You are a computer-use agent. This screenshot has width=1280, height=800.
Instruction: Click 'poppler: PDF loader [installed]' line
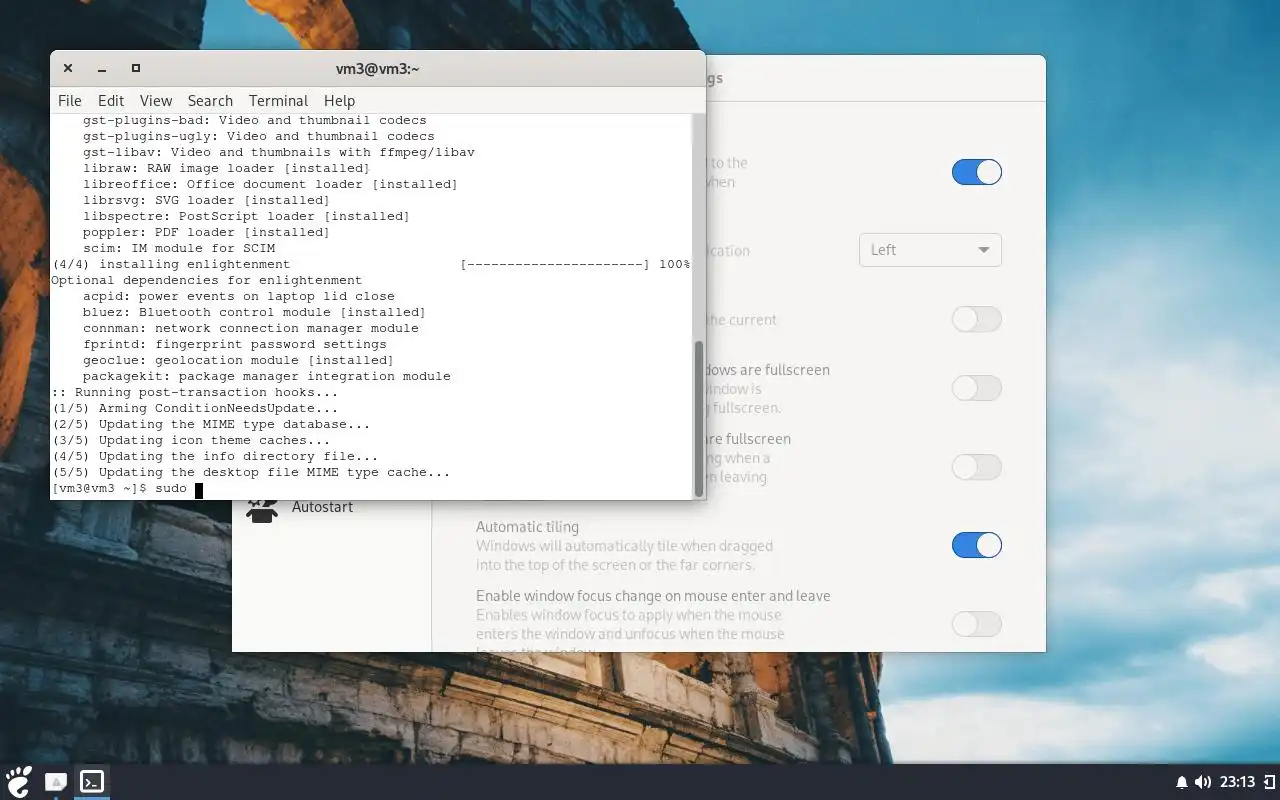point(207,232)
